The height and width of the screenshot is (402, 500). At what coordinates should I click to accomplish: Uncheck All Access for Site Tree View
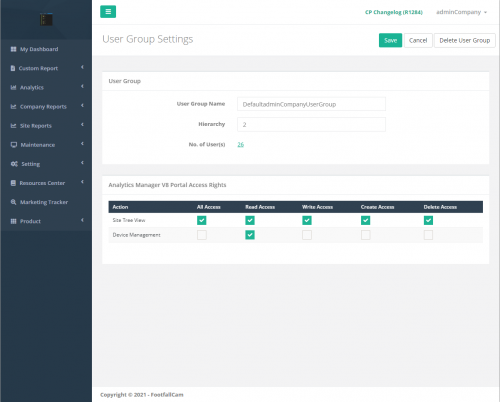tap(202, 220)
